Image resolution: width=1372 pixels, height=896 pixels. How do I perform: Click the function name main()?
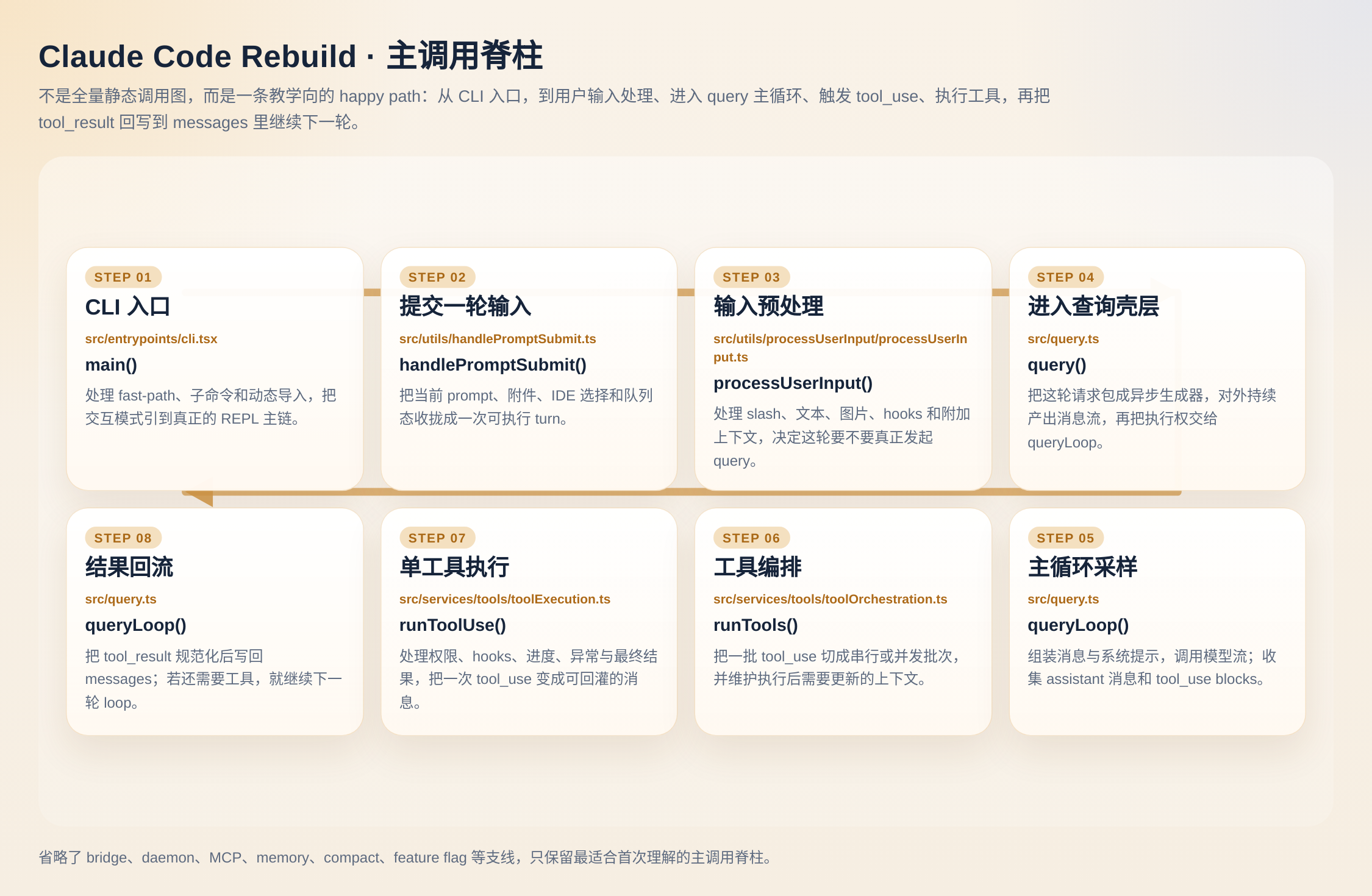111,365
